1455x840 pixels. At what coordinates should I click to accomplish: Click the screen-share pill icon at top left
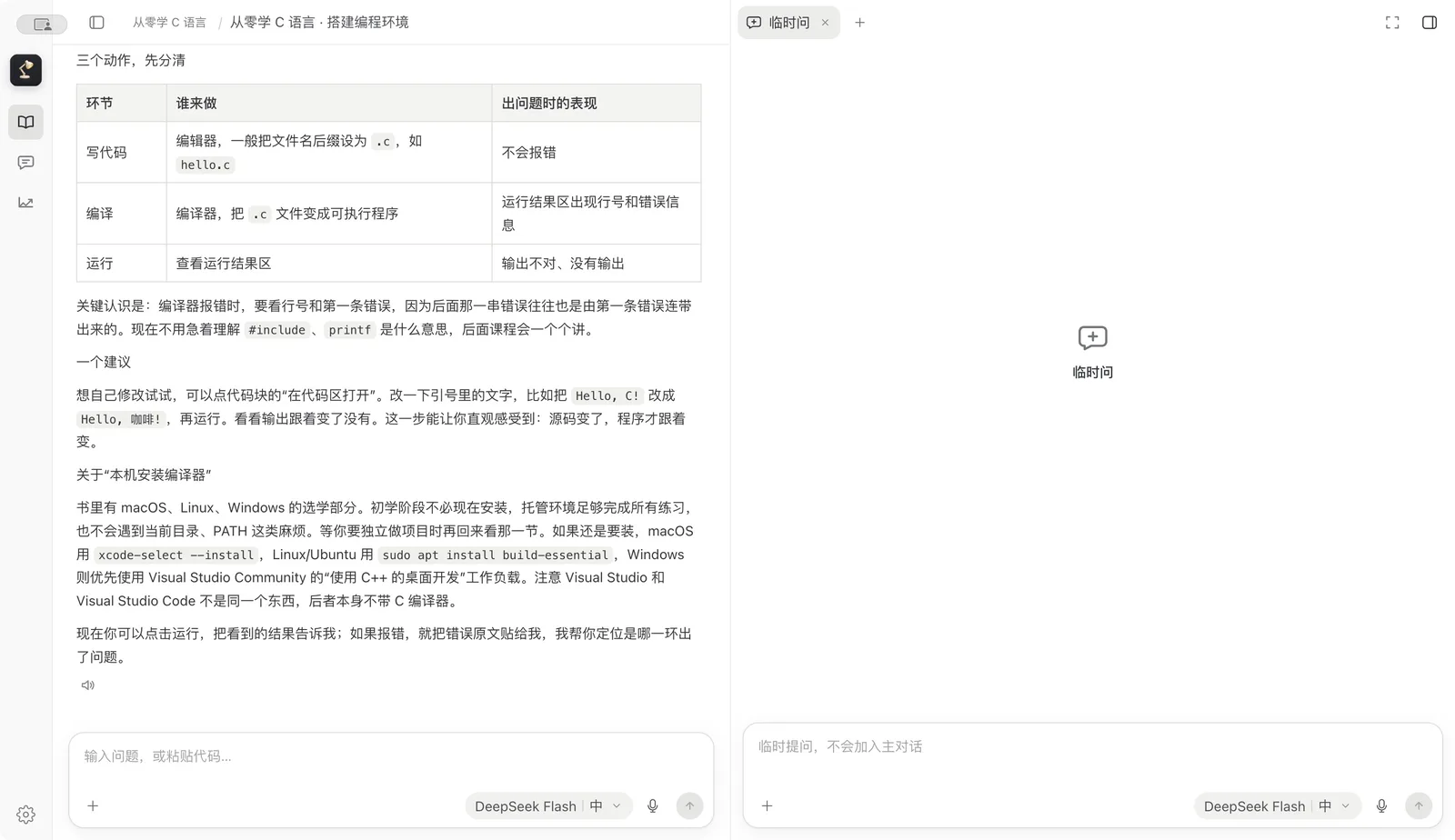click(x=42, y=25)
